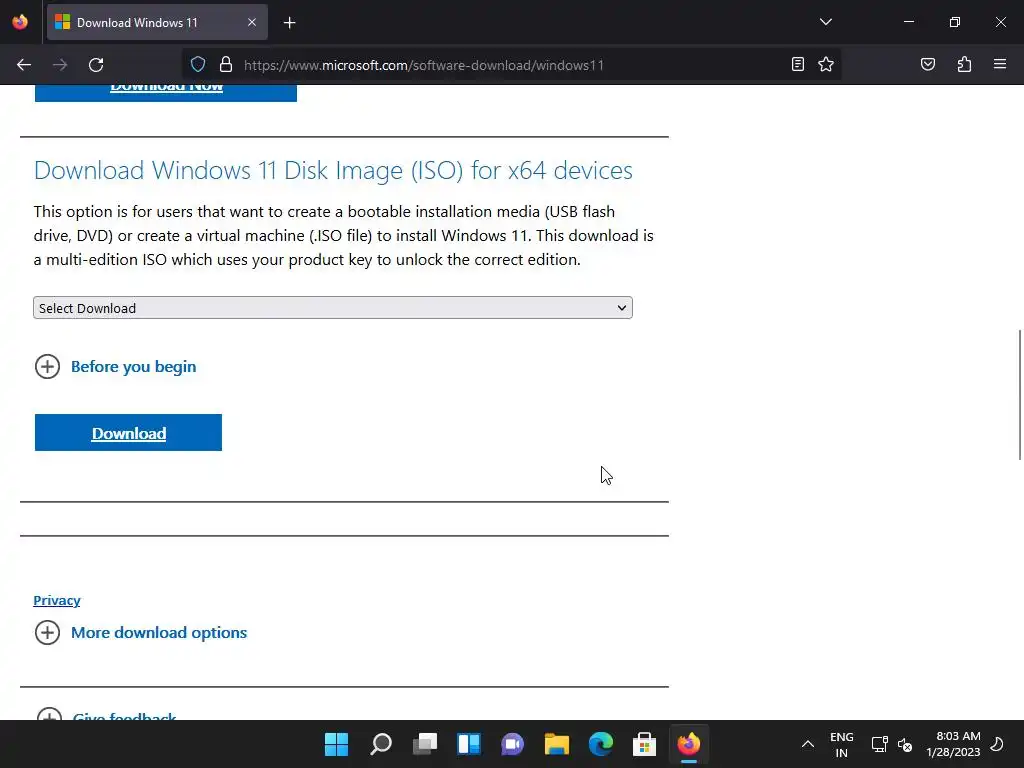Open the tracking protection shield icon
1024x768 pixels.
[198, 64]
